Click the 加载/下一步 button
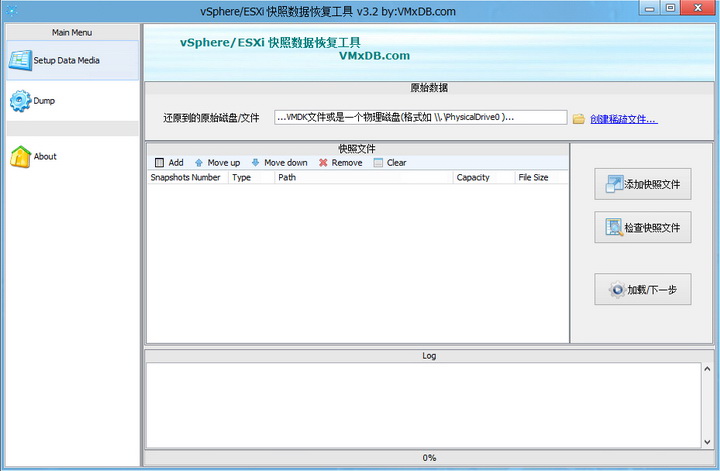Screen dimensions: 720x471 point(642,289)
